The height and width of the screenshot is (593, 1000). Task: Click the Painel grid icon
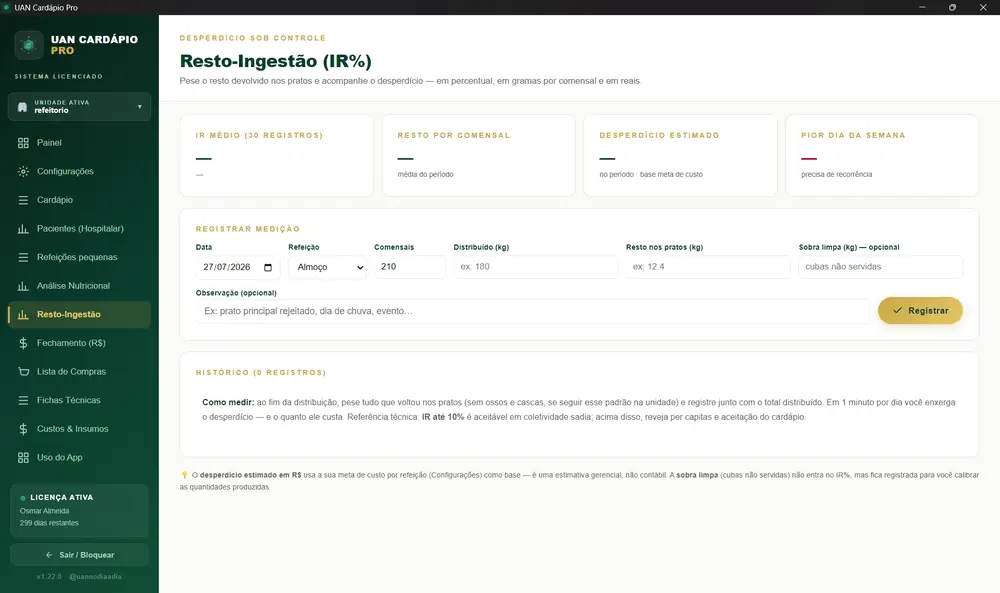(24, 143)
